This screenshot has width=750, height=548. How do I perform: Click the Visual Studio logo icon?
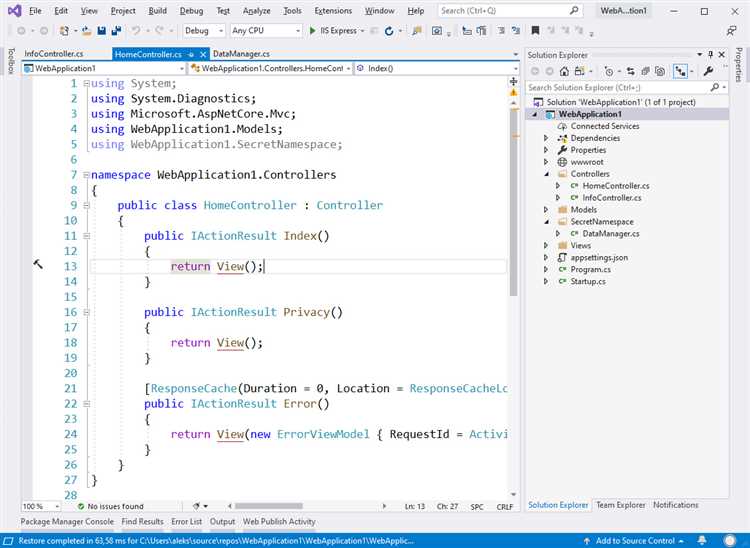14,11
